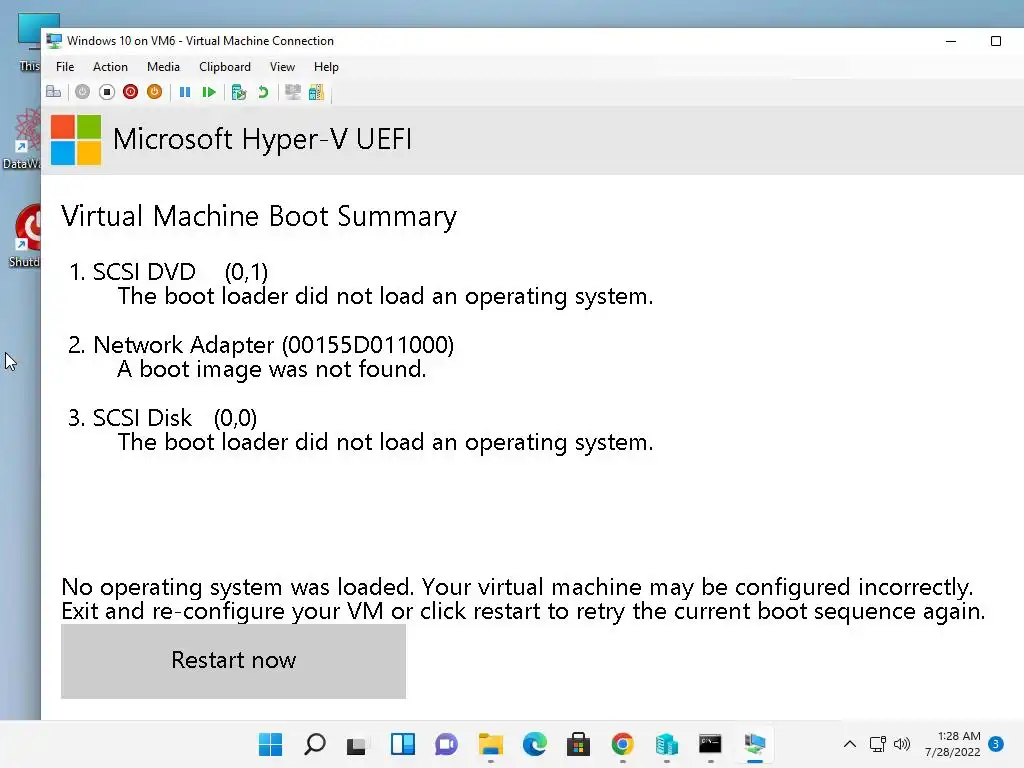Click the DataW desktop shortcut
Image resolution: width=1024 pixels, height=768 pixels.
click(x=22, y=140)
